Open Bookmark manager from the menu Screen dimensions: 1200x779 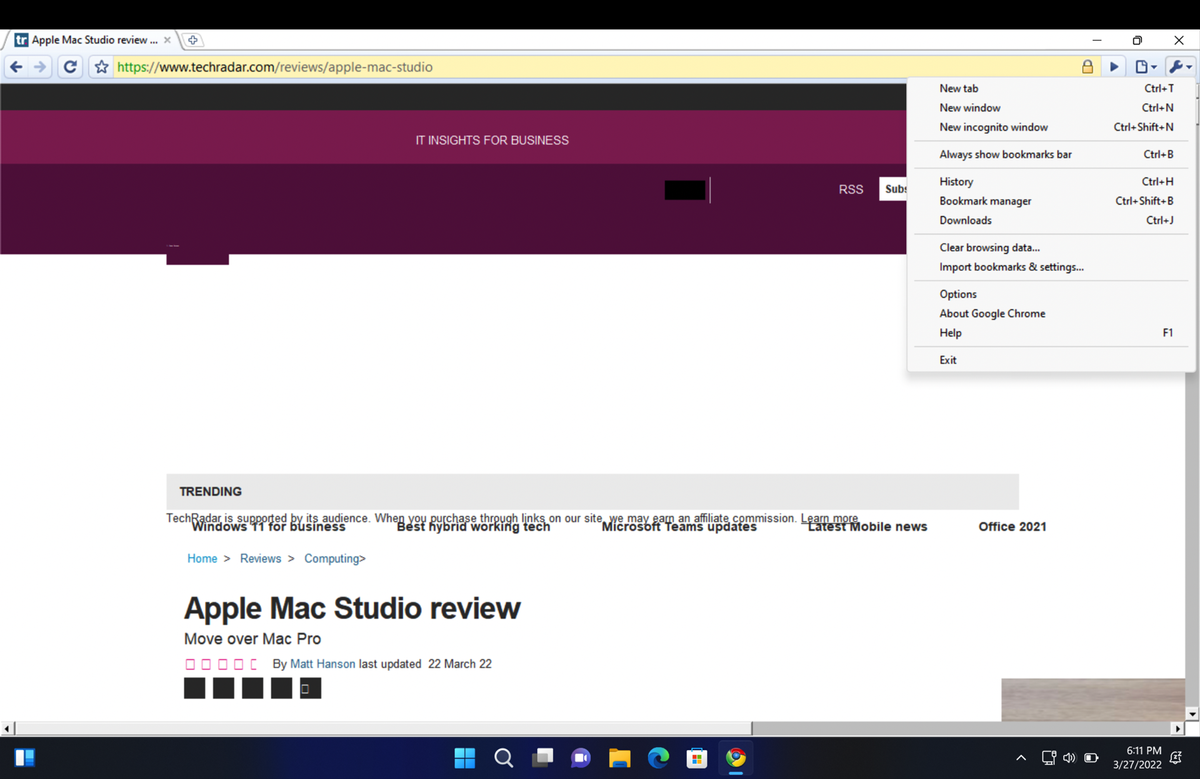tap(1051, 201)
